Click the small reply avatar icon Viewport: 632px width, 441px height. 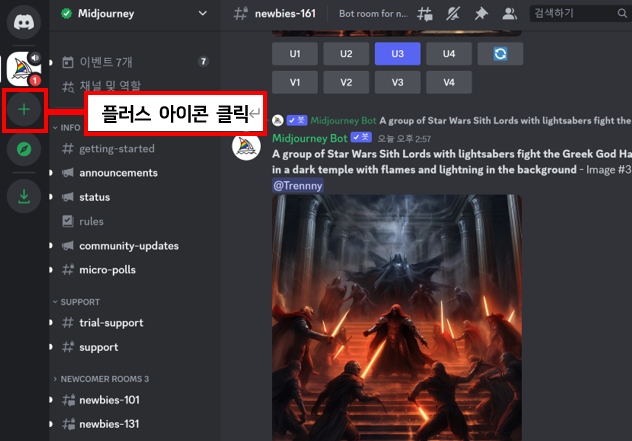pyautogui.click(x=278, y=120)
